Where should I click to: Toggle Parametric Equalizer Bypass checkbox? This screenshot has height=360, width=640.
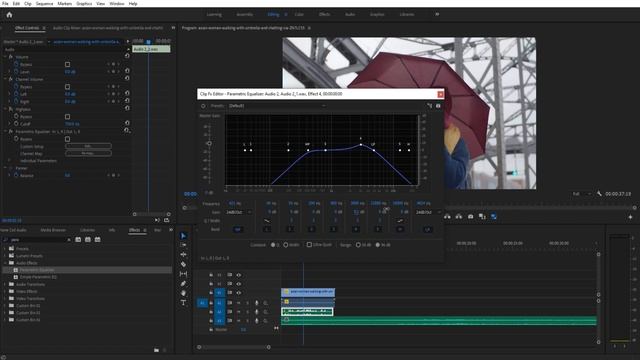(67, 139)
